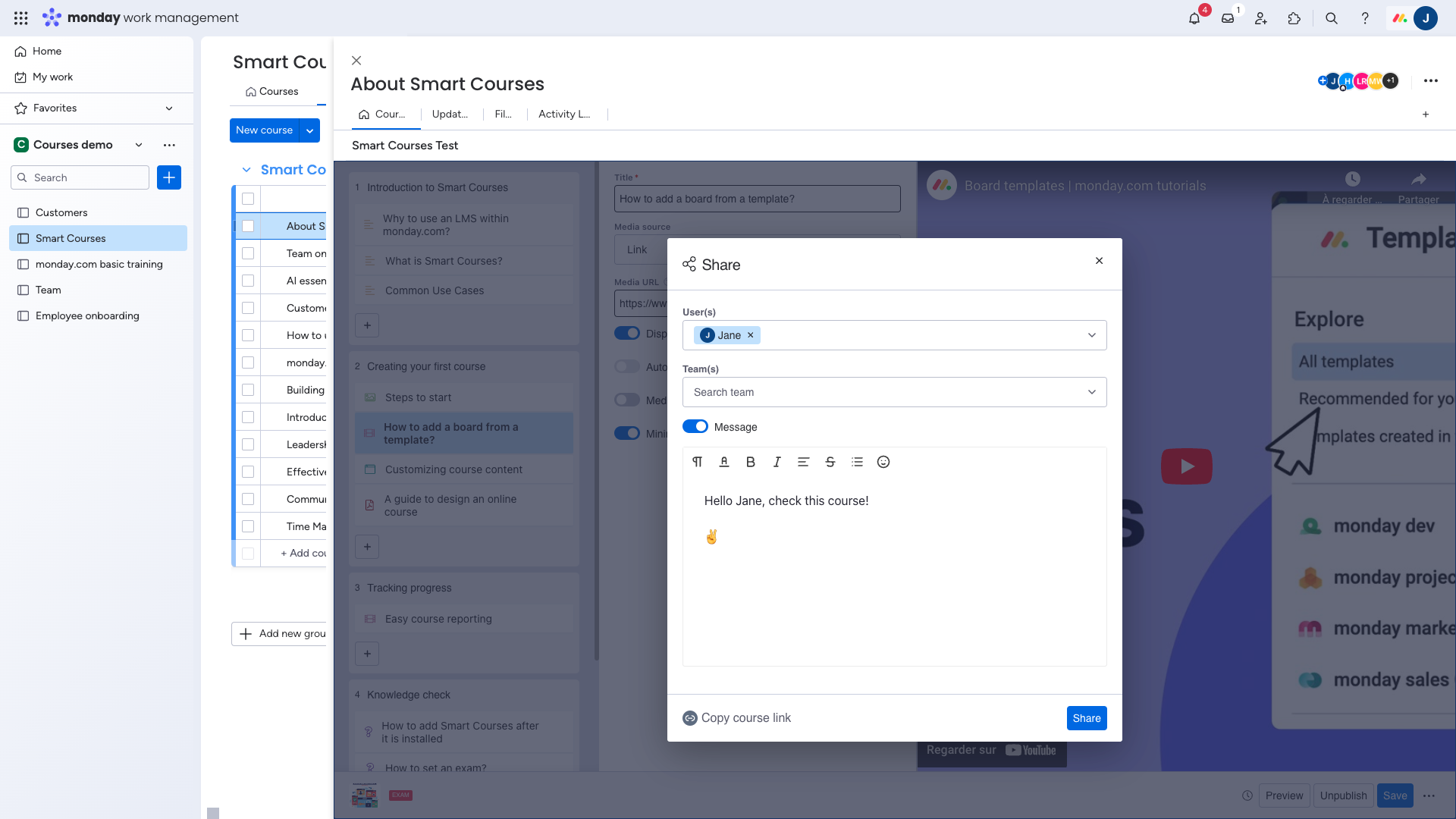Click the Save button
Viewport: 1456px width, 819px height.
click(1395, 795)
